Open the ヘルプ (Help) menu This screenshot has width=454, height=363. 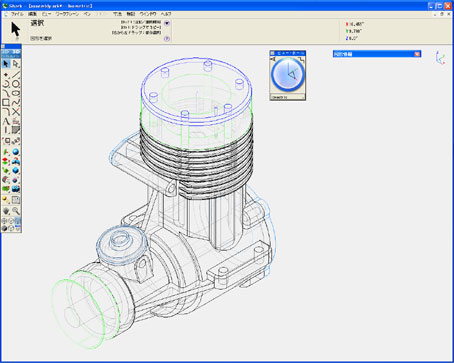[x=166, y=14]
